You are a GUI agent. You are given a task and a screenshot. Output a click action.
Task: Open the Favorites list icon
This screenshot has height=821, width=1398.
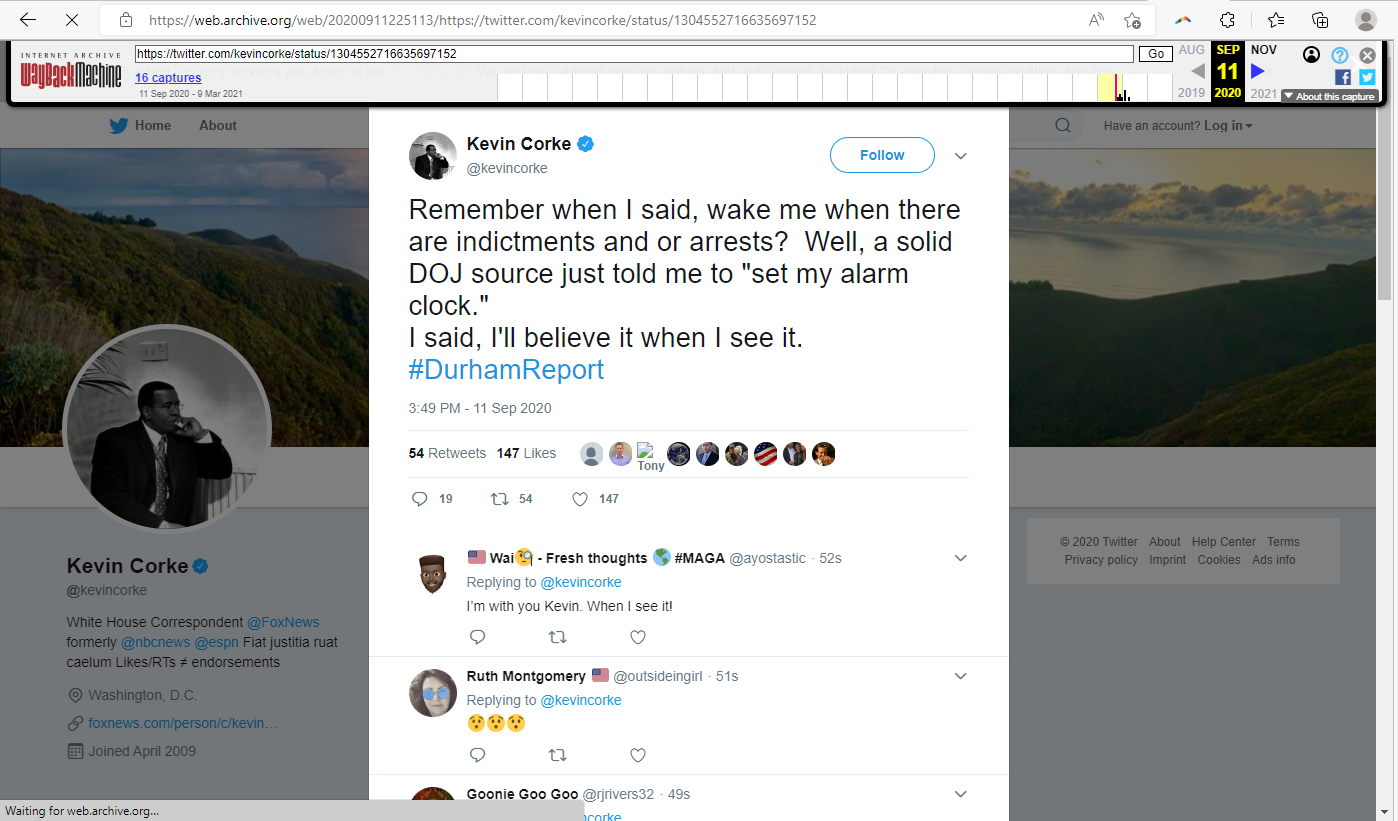pyautogui.click(x=1276, y=20)
